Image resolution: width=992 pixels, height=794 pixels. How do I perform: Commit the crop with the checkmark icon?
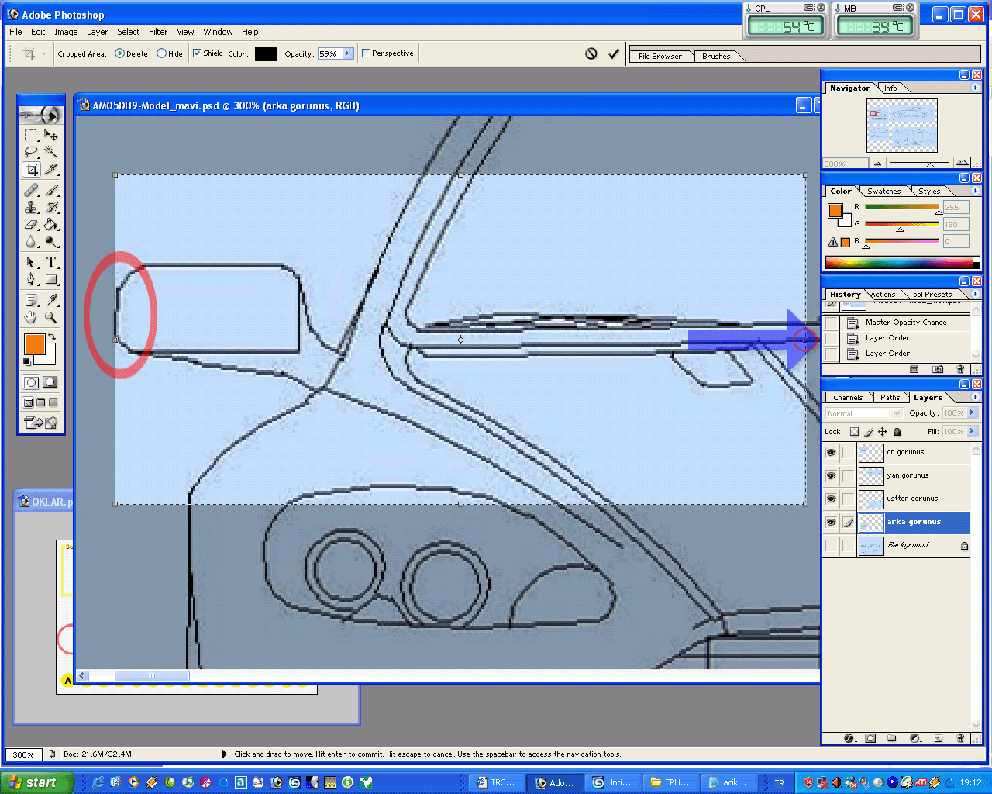click(613, 54)
